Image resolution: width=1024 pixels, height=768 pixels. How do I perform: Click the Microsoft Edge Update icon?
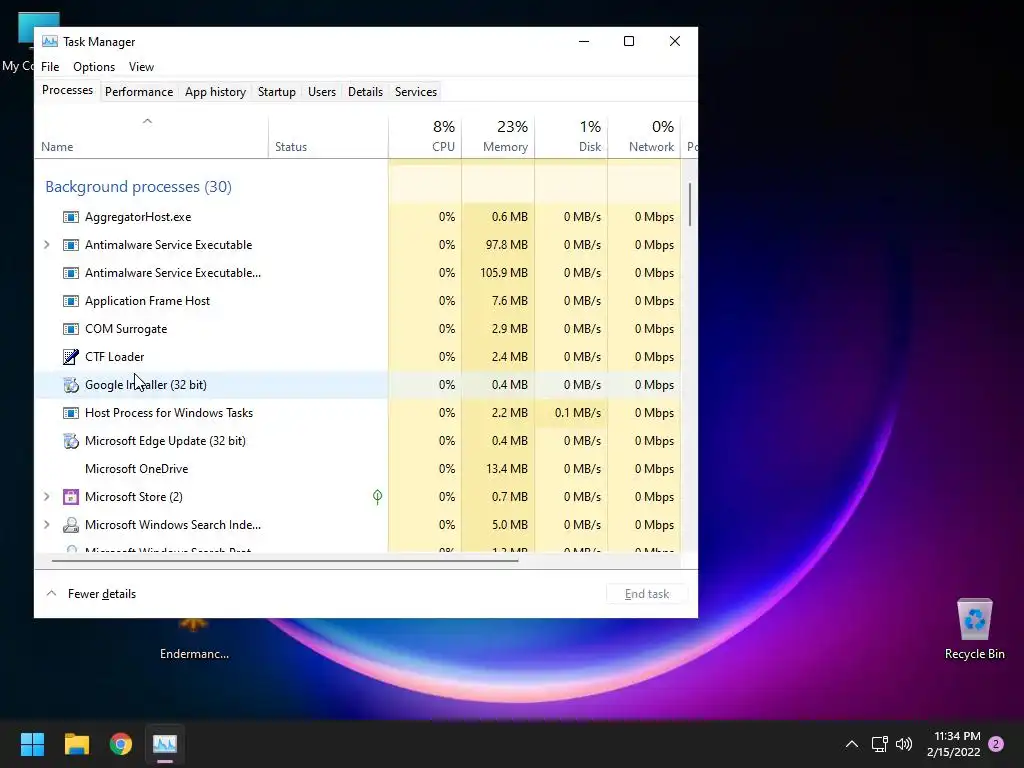pos(71,441)
